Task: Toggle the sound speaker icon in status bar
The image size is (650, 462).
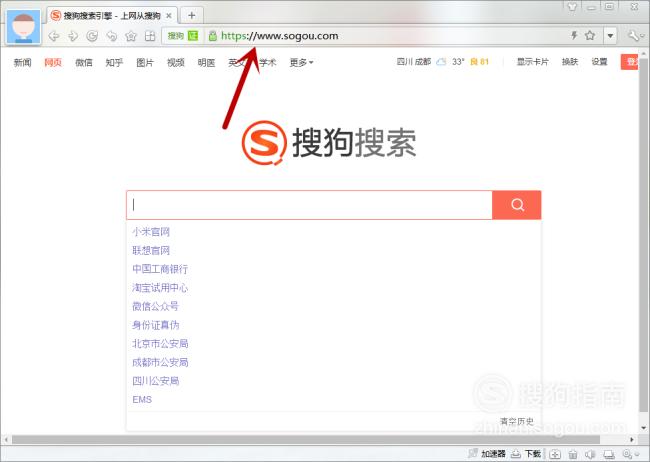Action: (x=590, y=454)
